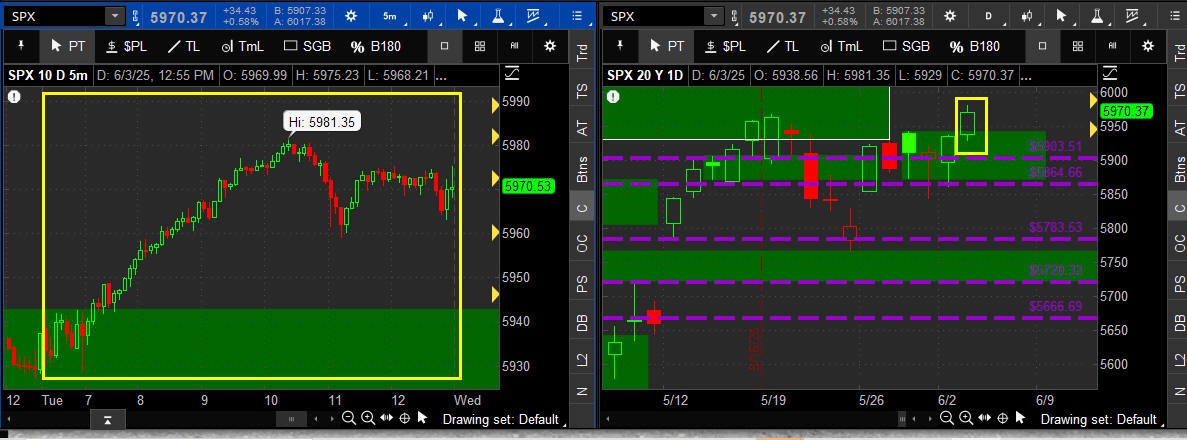Toggle the pin icon on left drawing toolbar

pyautogui.click(x=20, y=46)
